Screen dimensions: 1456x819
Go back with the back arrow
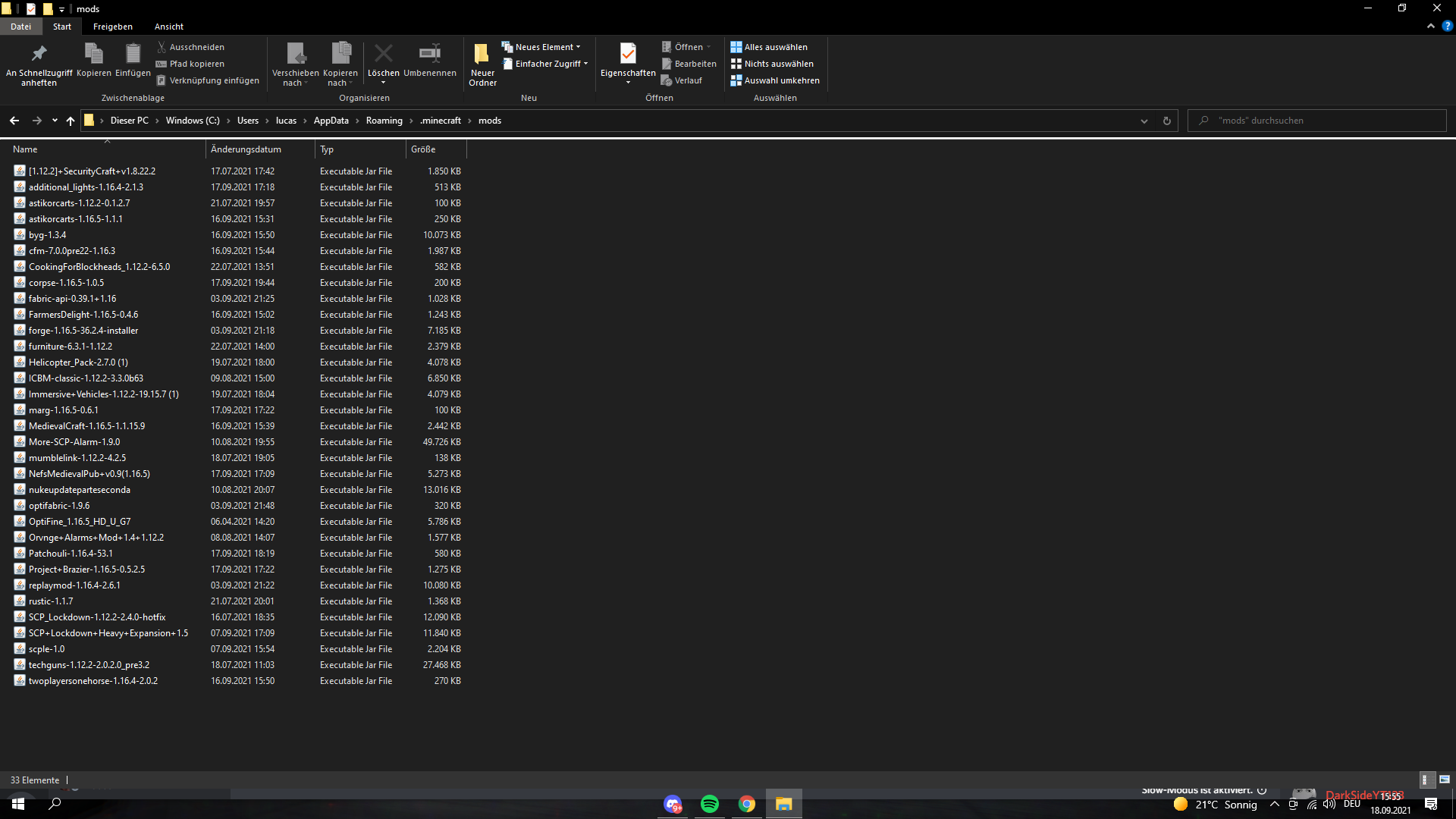(x=14, y=121)
